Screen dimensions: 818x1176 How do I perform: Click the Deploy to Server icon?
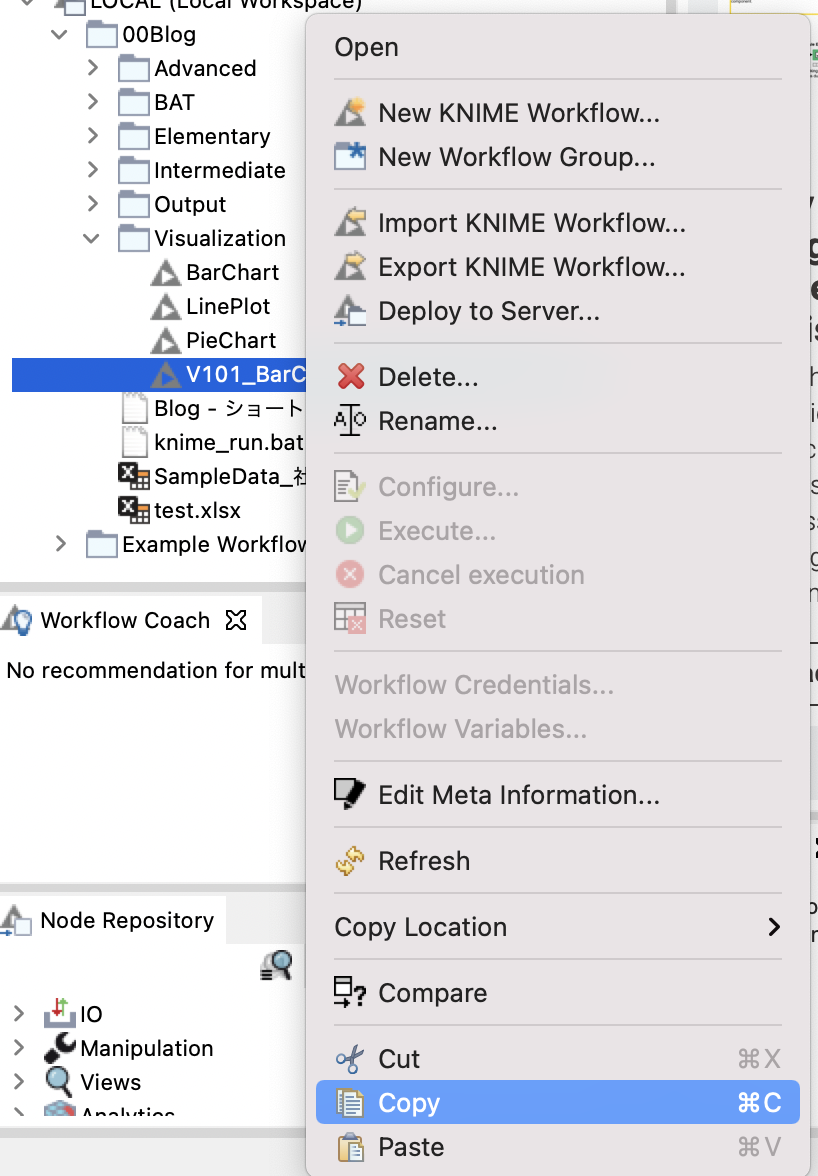point(349,310)
